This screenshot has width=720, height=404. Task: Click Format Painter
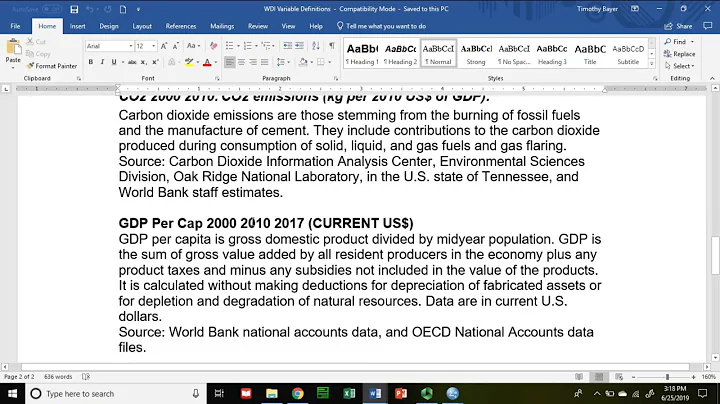click(51, 66)
